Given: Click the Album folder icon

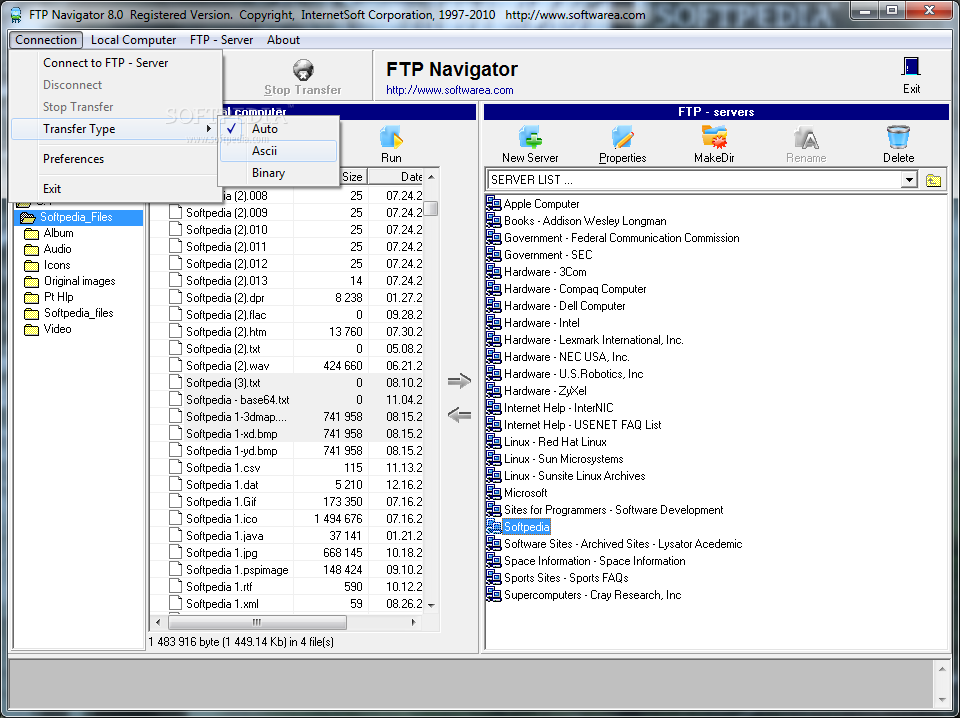Looking at the screenshot, I should click(31, 233).
